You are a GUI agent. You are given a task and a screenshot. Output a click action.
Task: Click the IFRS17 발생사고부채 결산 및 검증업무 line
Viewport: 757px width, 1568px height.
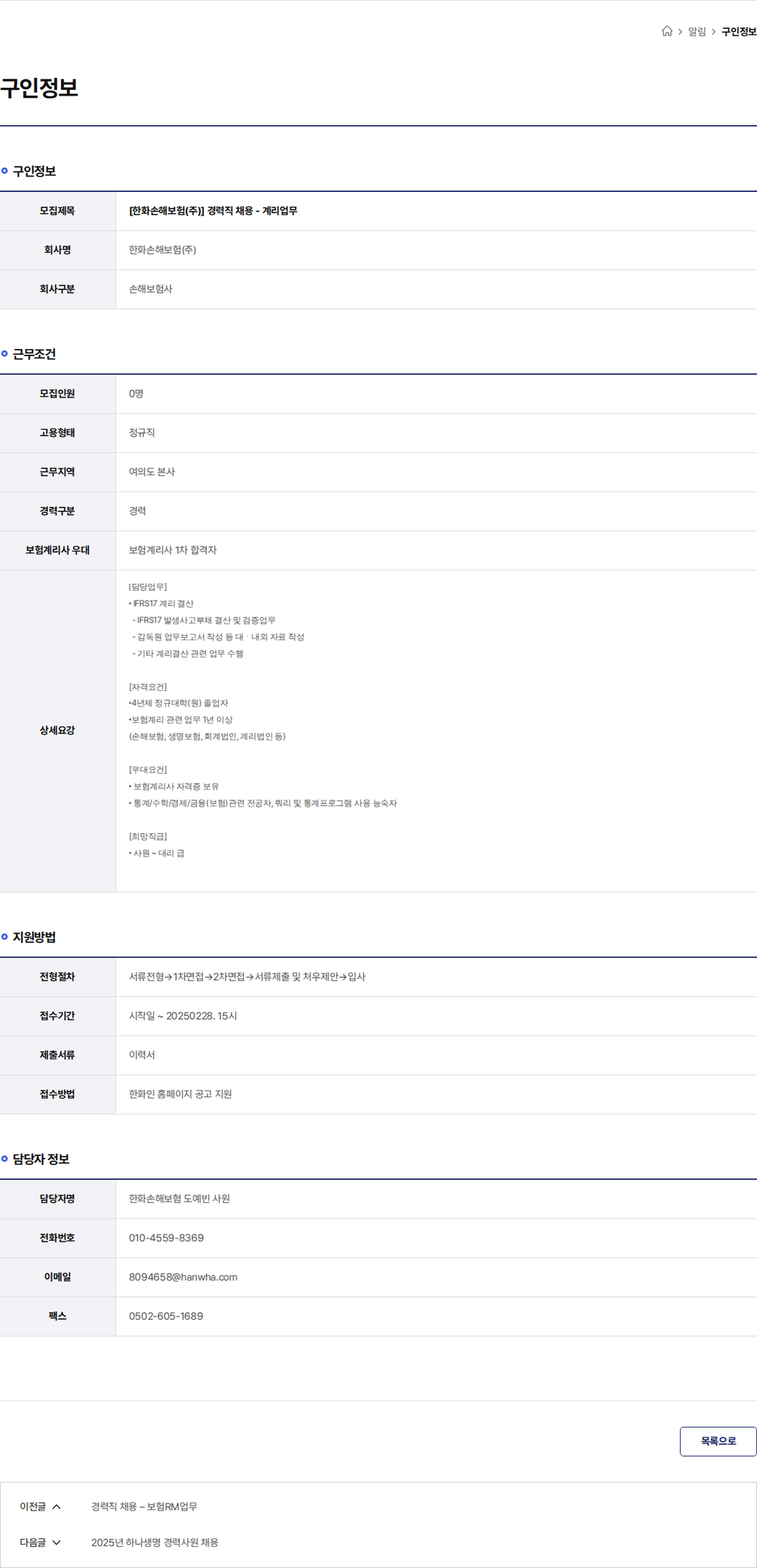click(204, 620)
